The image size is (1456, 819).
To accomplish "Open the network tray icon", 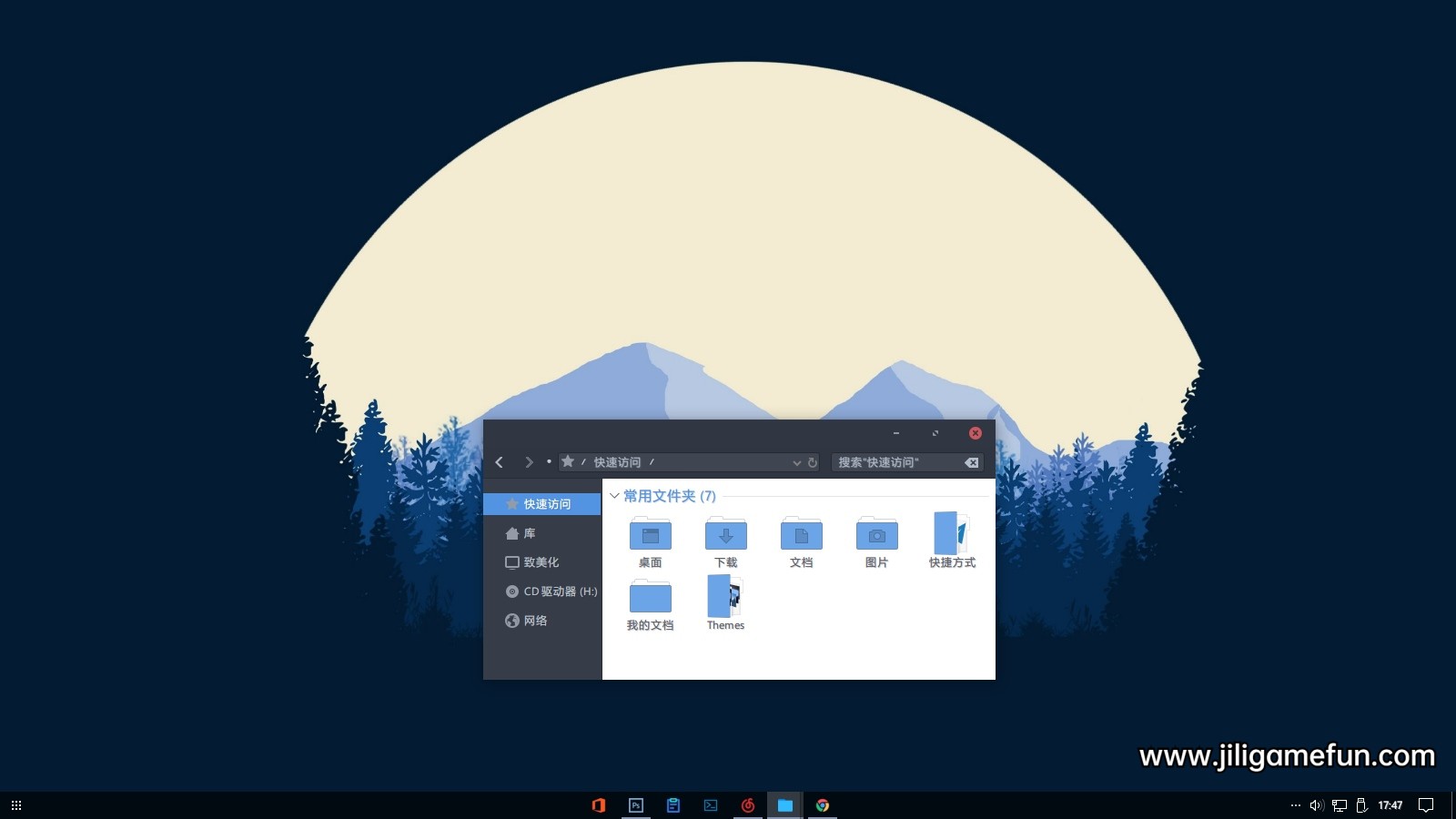I will 1340,805.
